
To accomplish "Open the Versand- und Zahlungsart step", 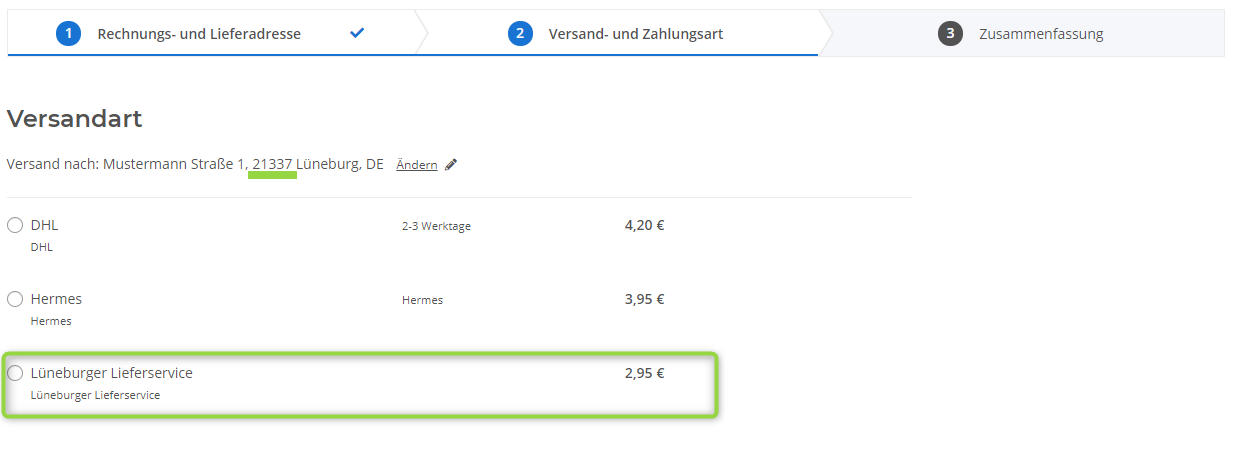I will pyautogui.click(x=636, y=34).
